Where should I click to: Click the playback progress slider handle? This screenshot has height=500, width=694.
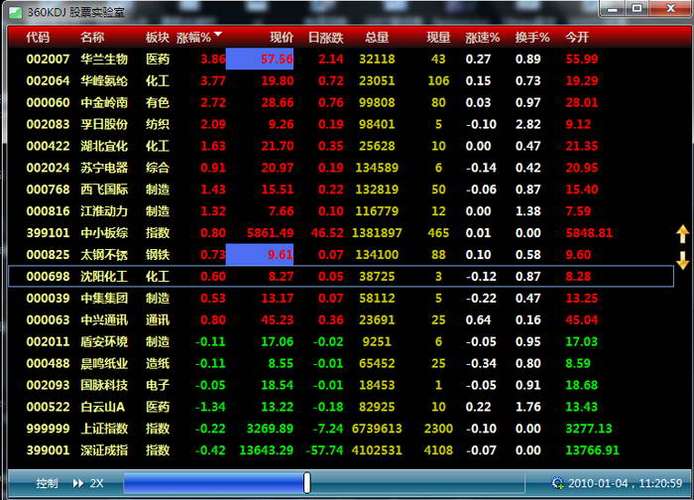306,483
